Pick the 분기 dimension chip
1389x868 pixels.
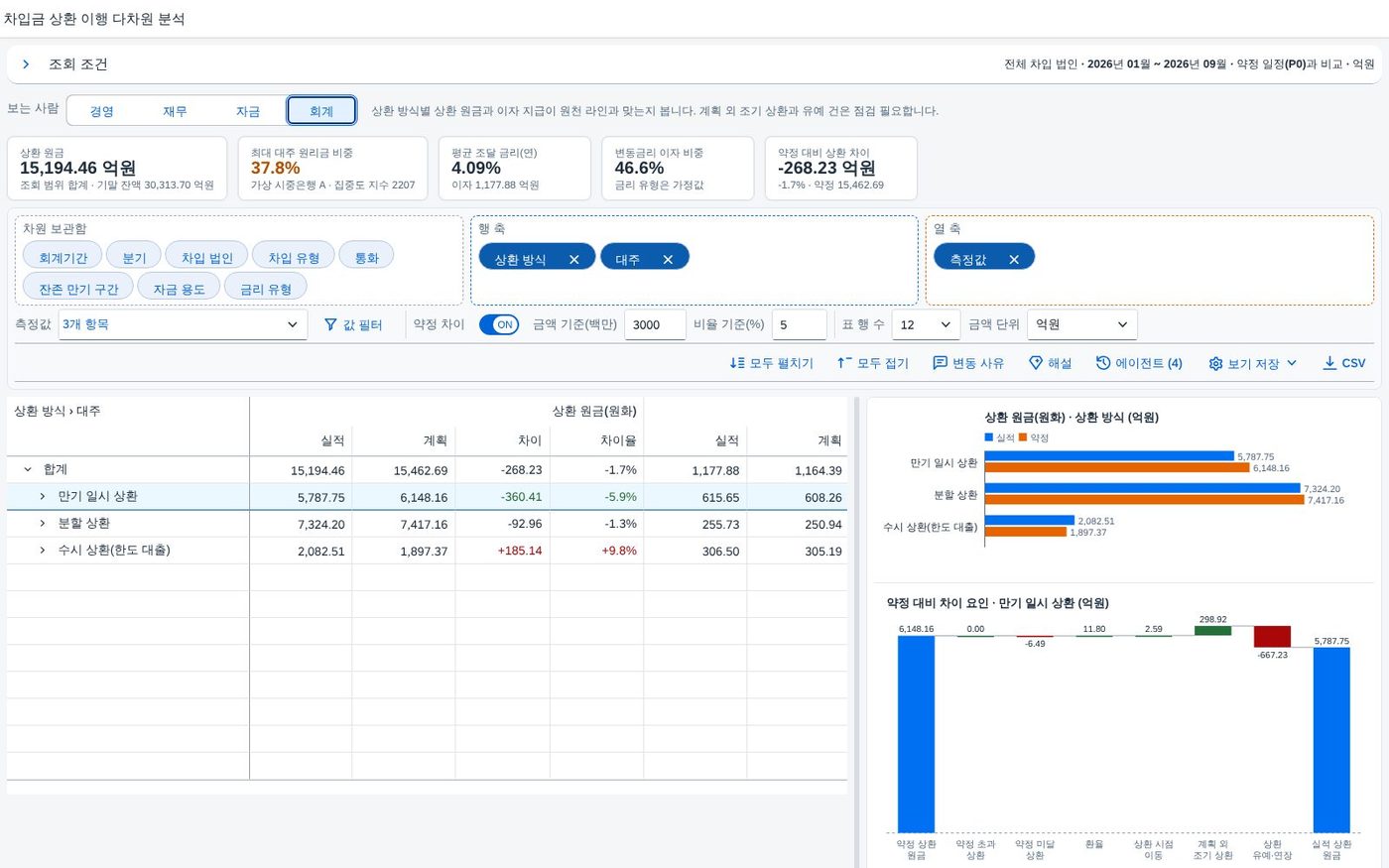point(134,257)
